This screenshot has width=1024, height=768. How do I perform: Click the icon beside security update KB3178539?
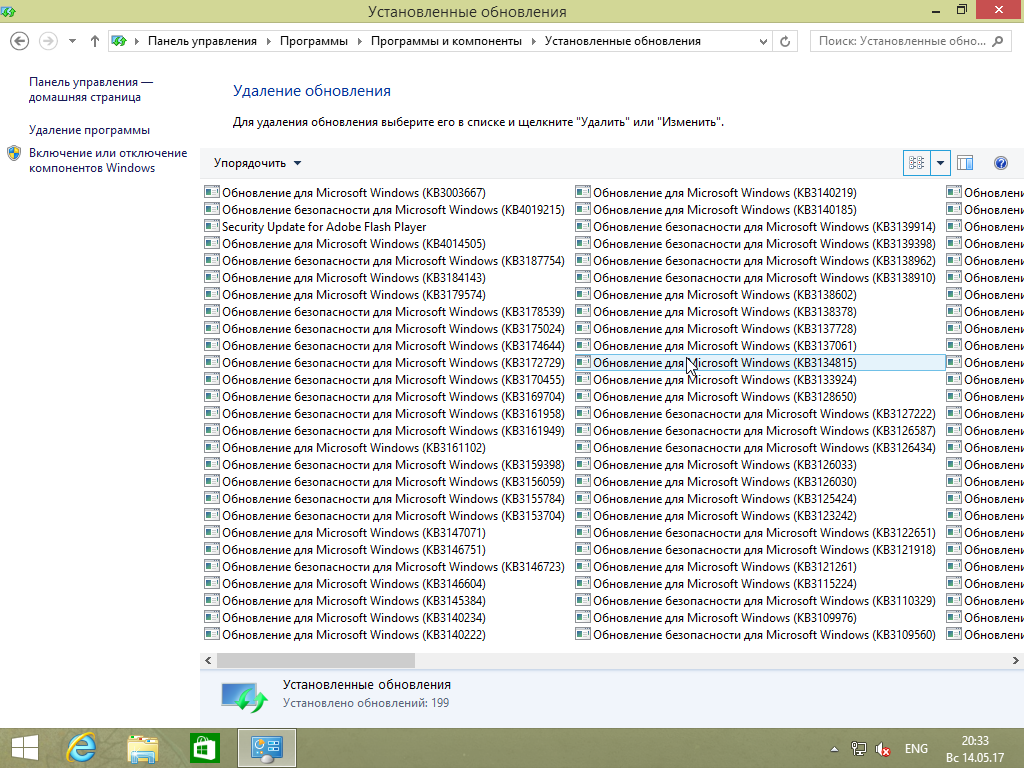(x=212, y=312)
